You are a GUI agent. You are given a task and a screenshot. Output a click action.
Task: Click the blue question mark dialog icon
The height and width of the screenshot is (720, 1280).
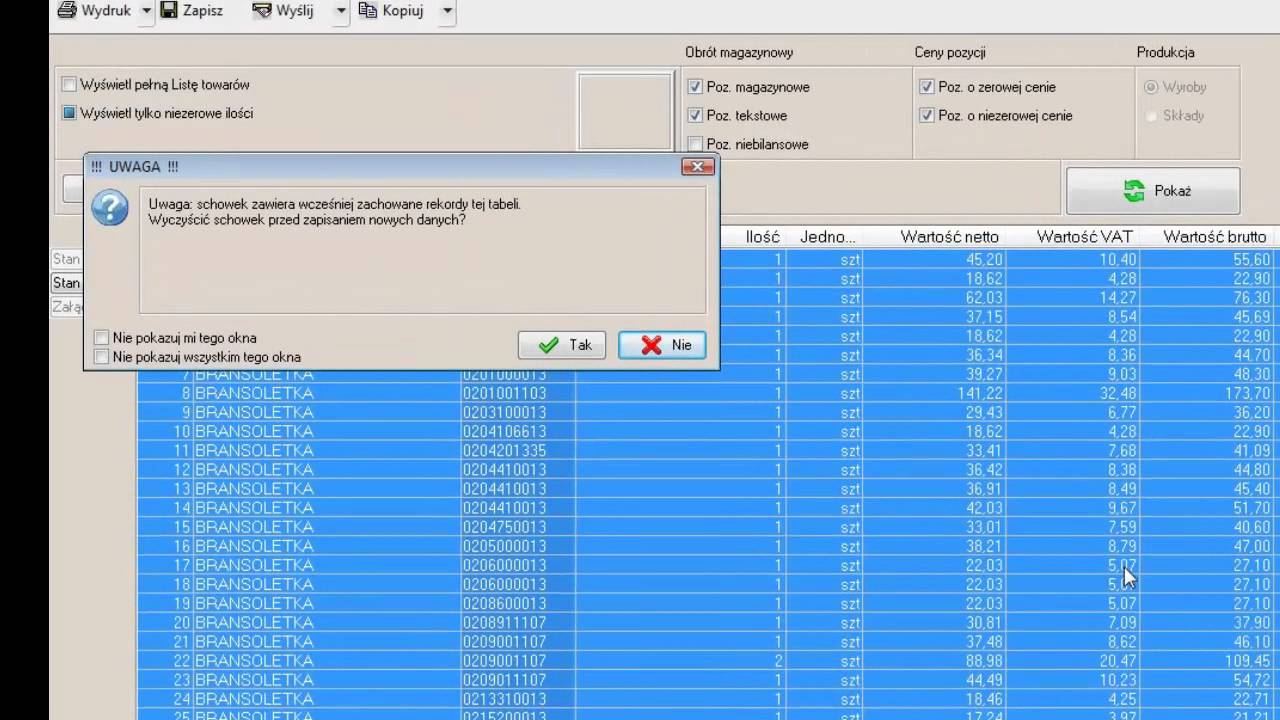coord(110,208)
